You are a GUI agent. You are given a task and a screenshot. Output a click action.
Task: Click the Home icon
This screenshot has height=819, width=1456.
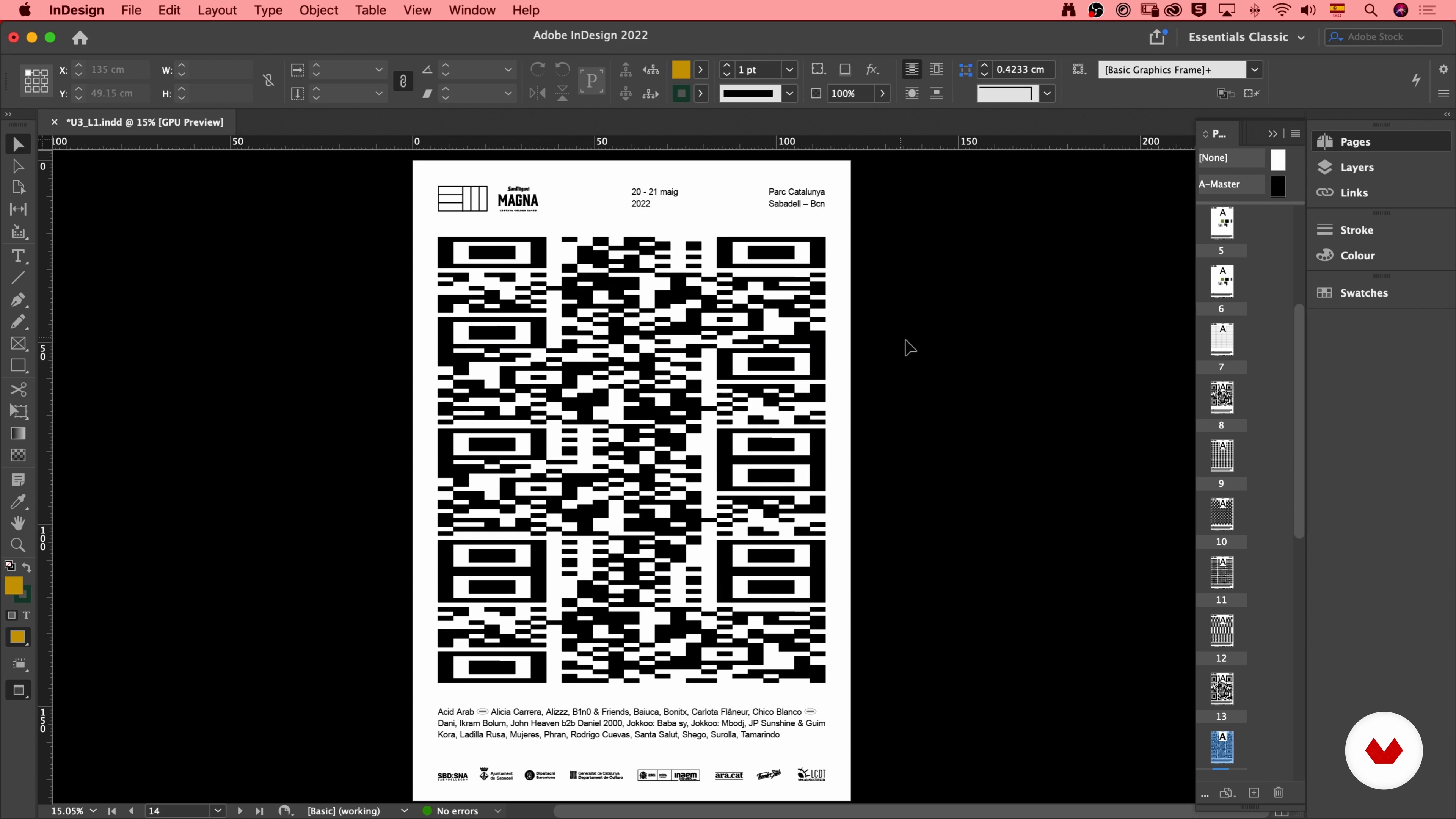80,38
